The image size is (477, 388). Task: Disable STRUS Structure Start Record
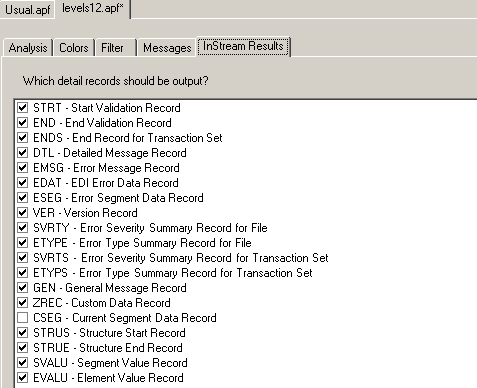(x=22, y=333)
